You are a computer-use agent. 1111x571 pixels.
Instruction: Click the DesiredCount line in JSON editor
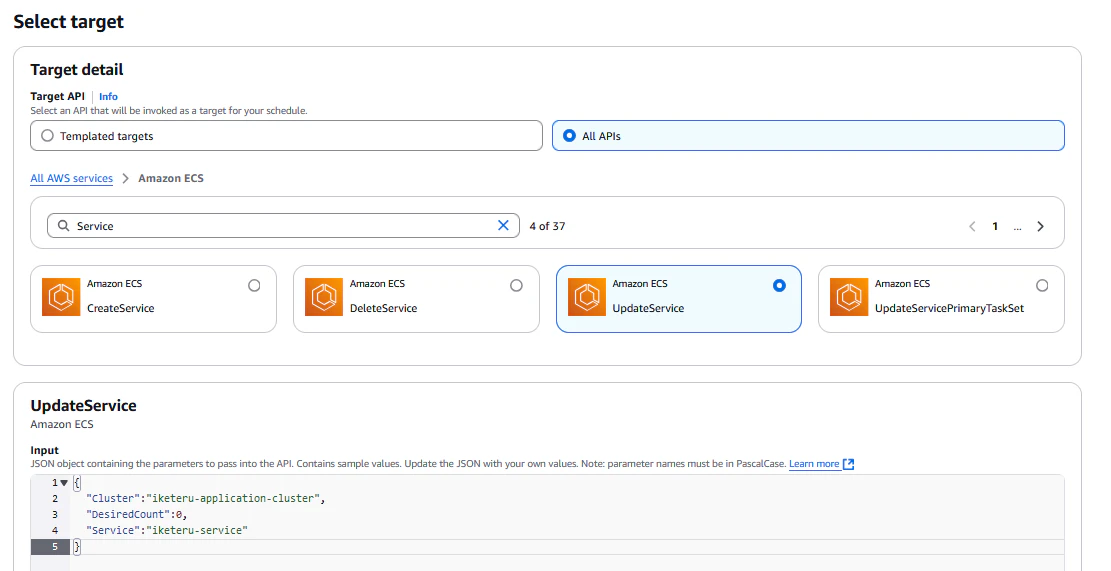pos(136,515)
